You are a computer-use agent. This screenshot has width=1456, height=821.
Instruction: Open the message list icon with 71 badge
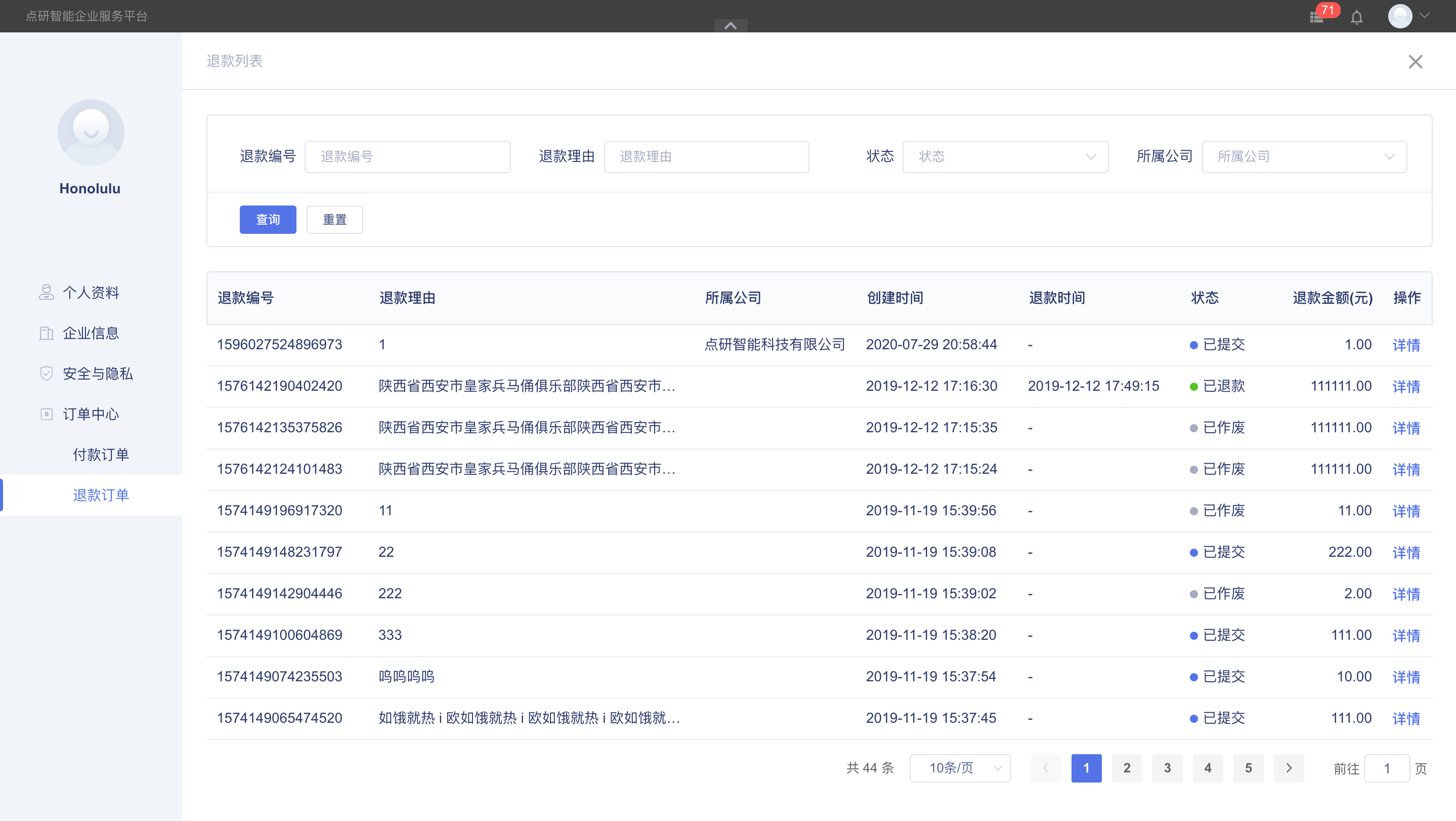1317,17
